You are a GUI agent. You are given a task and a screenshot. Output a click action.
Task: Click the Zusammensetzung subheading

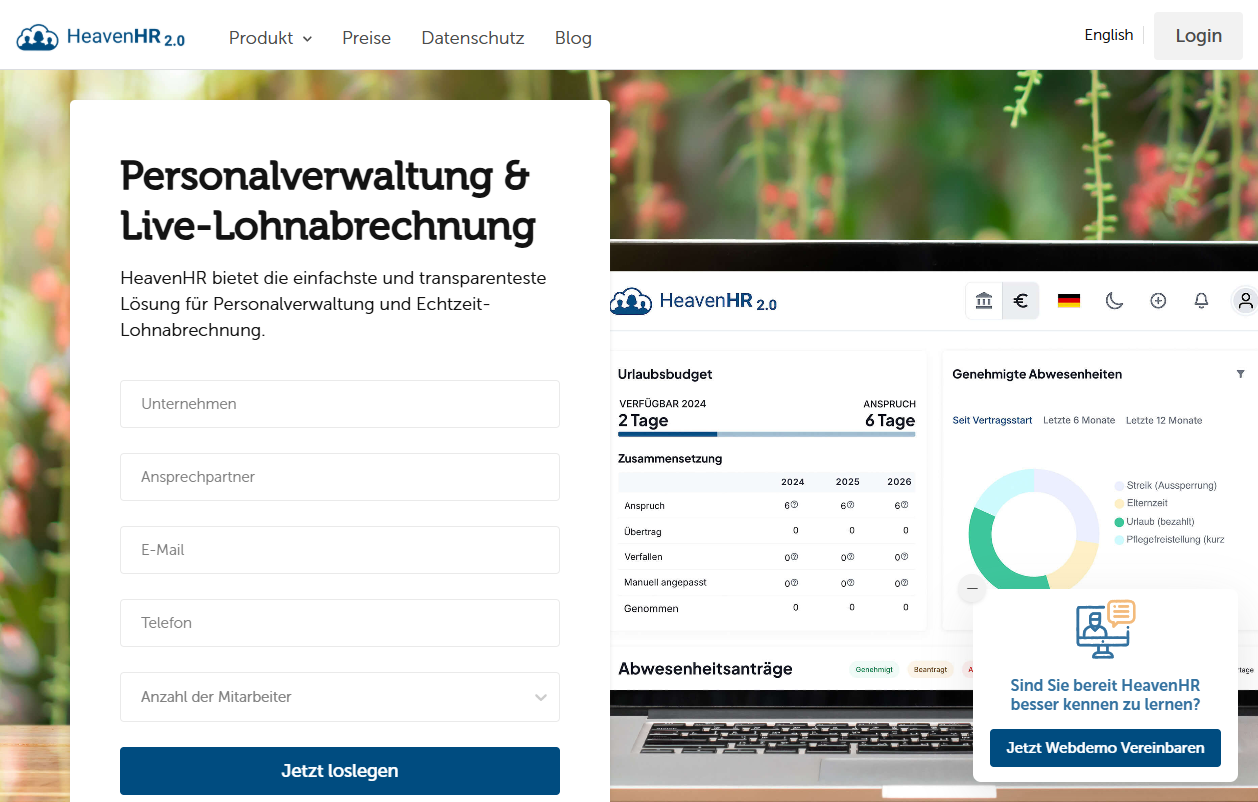[x=670, y=458]
